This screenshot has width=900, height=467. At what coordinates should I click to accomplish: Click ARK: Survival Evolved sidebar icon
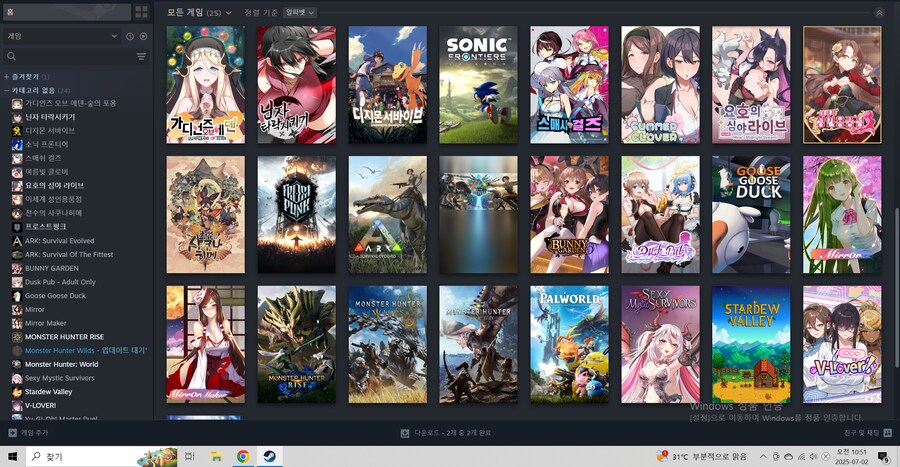[17, 241]
